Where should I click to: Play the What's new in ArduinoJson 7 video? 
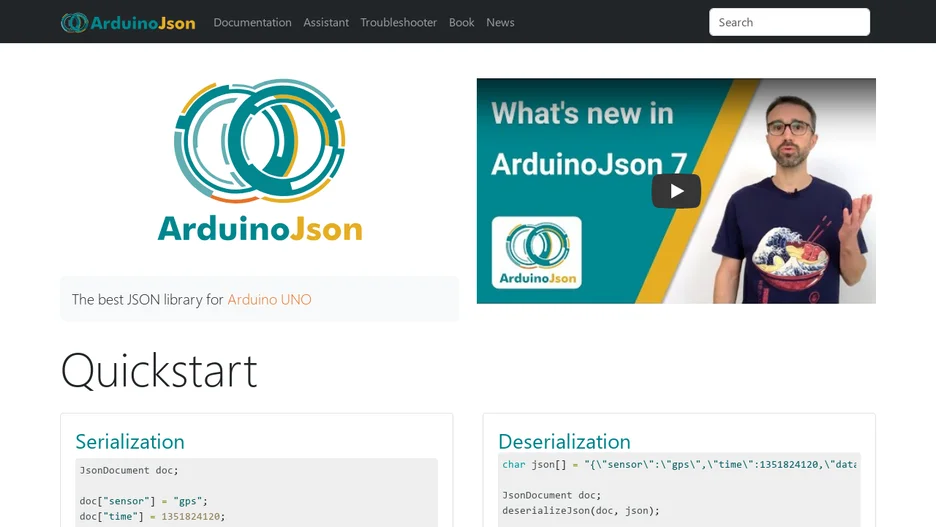coord(676,191)
